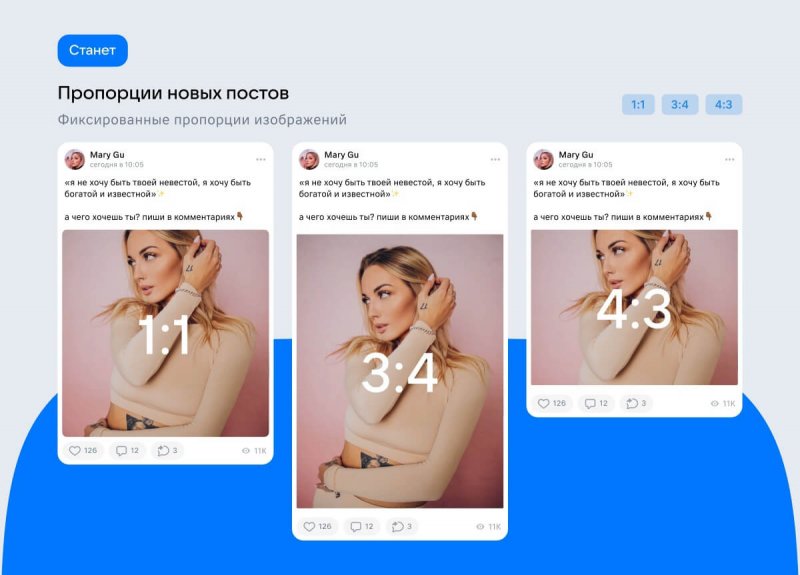This screenshot has height=575, width=800.
Task: Open the three-dot menu on the 1:1 post
Action: pos(261,160)
